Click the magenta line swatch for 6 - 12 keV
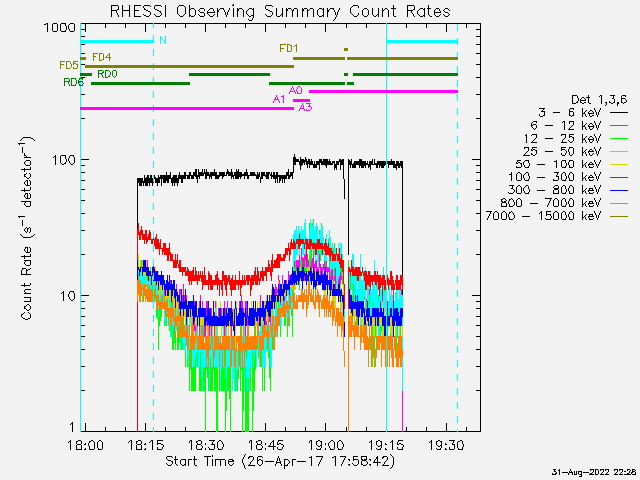Viewport: 640px width, 480px height. click(x=619, y=126)
